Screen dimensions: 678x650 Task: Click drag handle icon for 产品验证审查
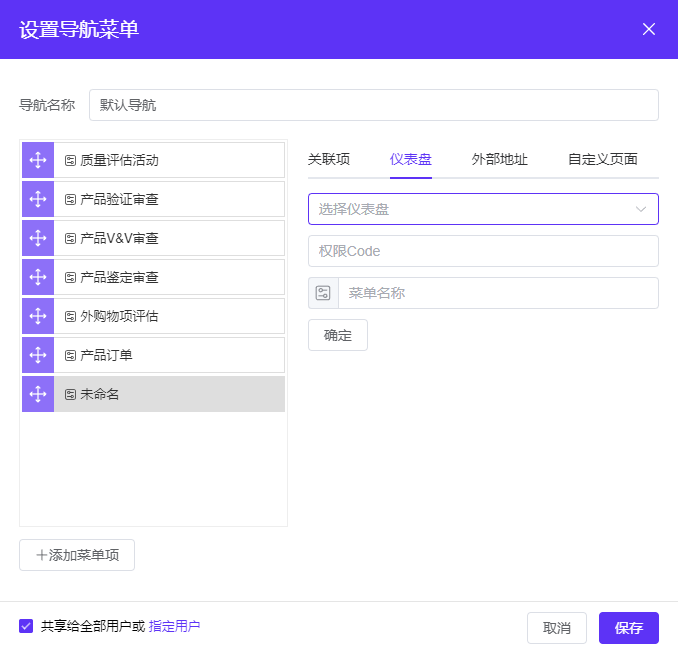tap(38, 199)
